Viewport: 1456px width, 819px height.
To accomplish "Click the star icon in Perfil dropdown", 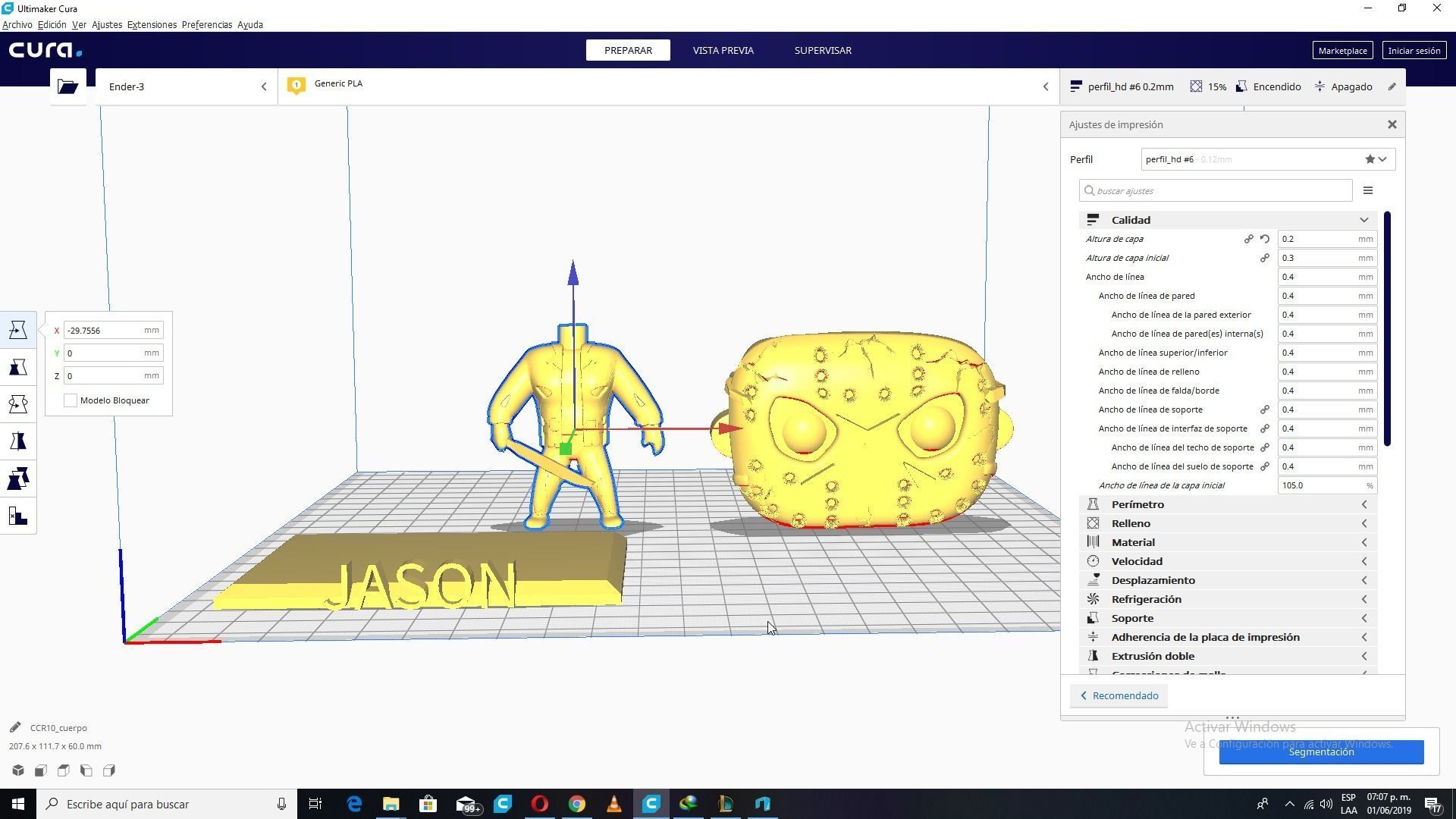I will click(x=1370, y=159).
